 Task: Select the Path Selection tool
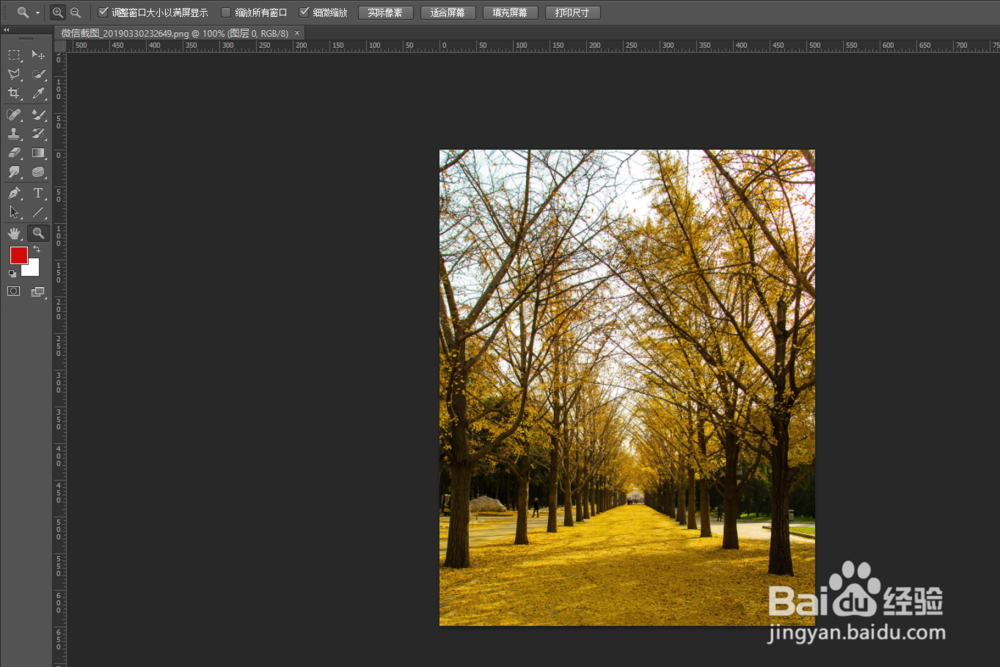pyautogui.click(x=14, y=212)
